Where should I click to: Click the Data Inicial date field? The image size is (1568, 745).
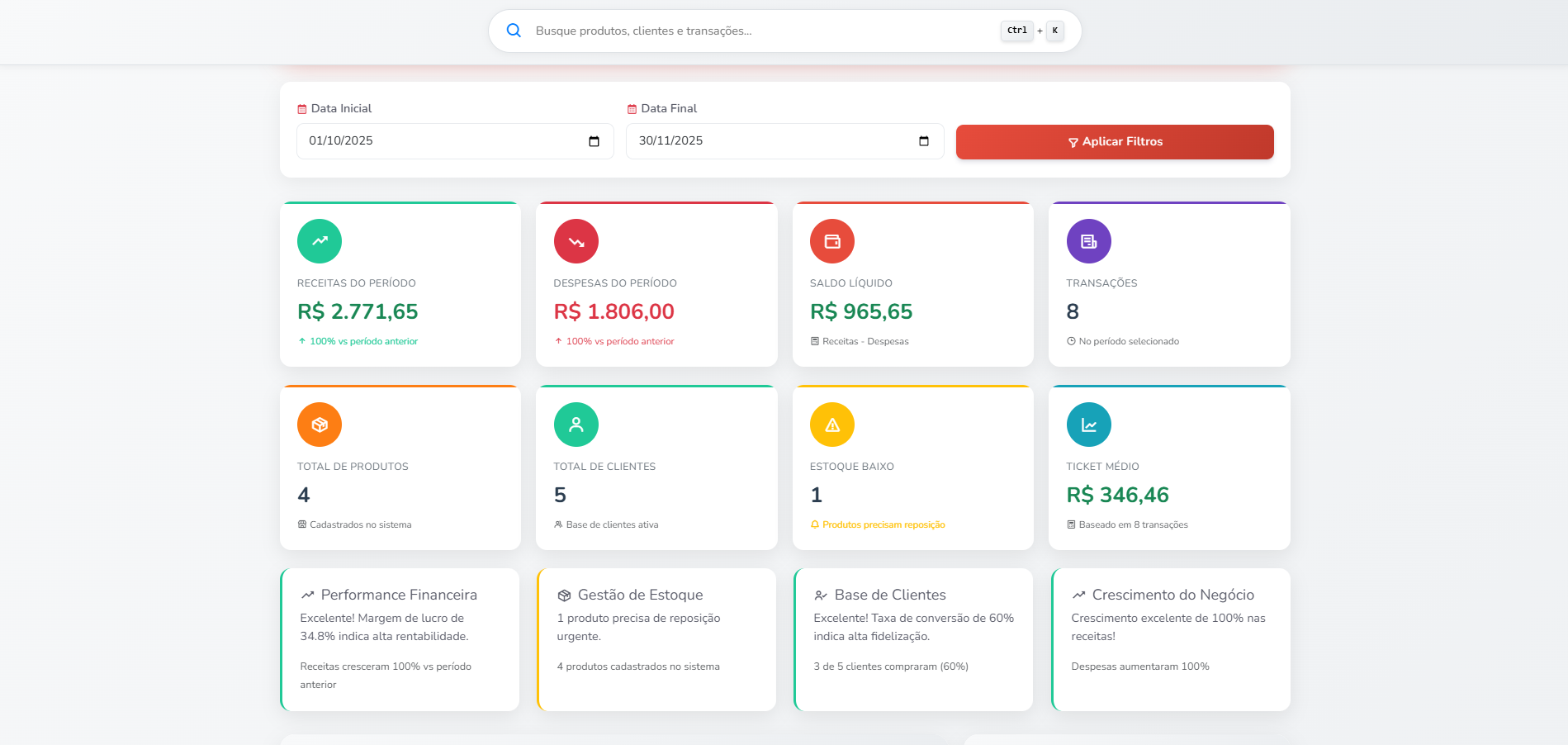[x=438, y=141]
